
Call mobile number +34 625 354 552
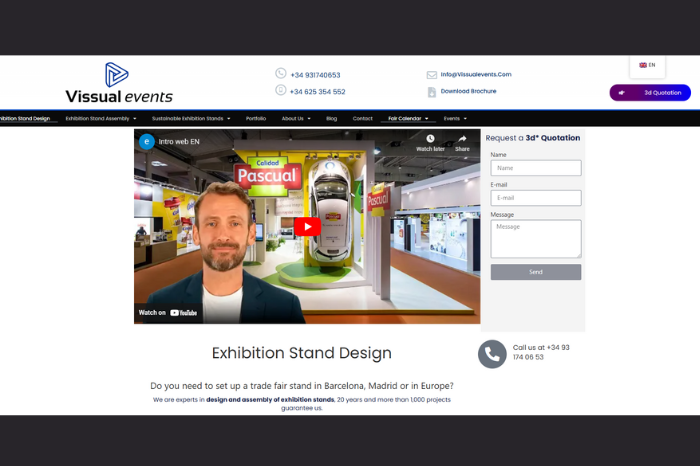point(317,92)
